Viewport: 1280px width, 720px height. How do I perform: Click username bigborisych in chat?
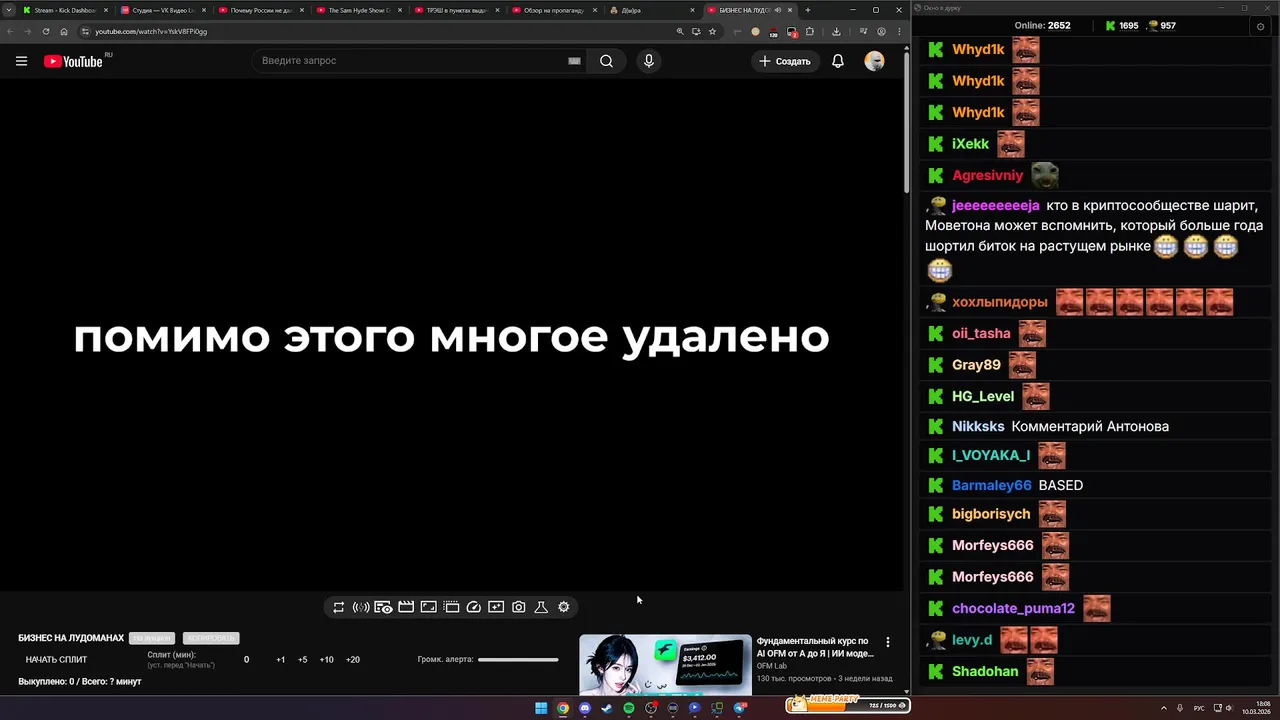click(991, 514)
